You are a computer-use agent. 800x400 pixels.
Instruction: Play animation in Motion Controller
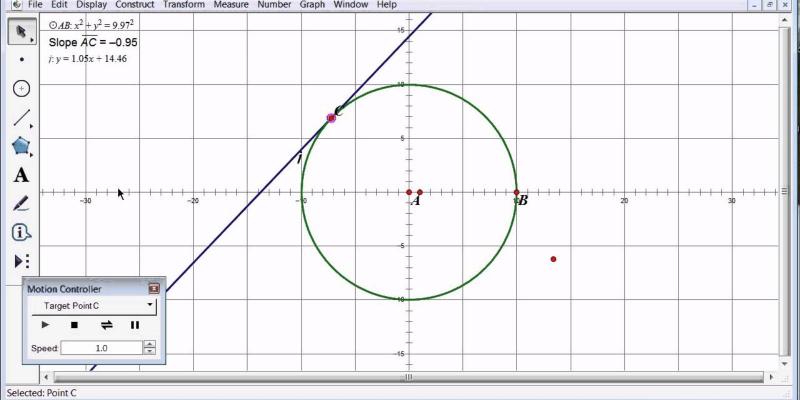click(45, 324)
